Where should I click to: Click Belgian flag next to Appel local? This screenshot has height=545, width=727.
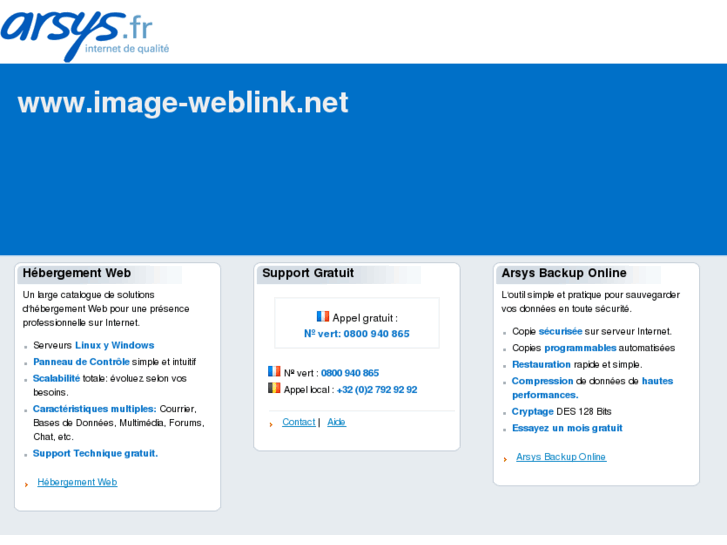(x=274, y=388)
